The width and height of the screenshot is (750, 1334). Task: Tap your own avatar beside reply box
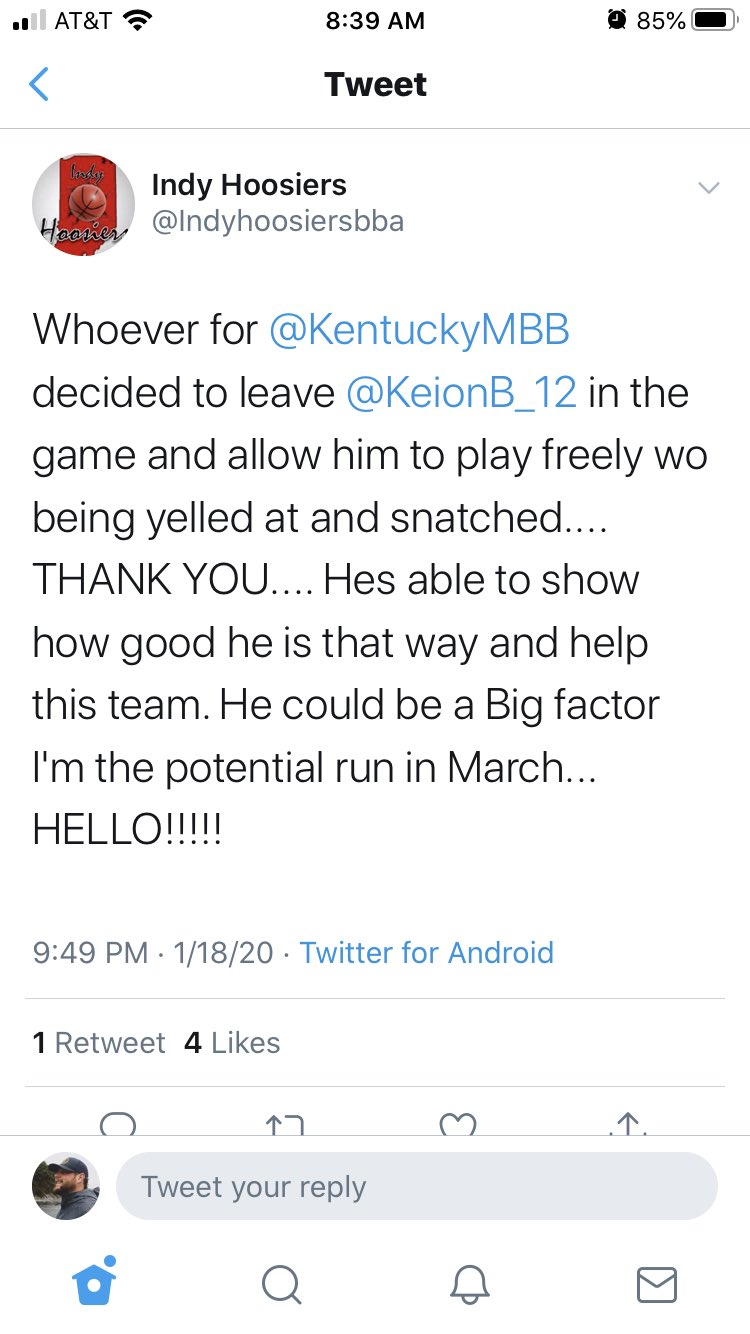click(x=67, y=1186)
